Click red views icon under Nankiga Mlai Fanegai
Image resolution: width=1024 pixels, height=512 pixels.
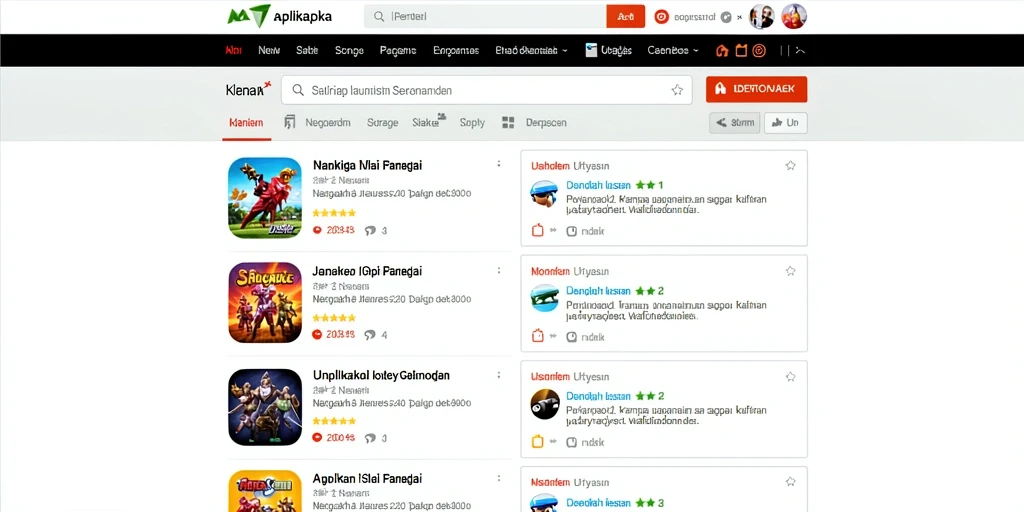pos(318,231)
